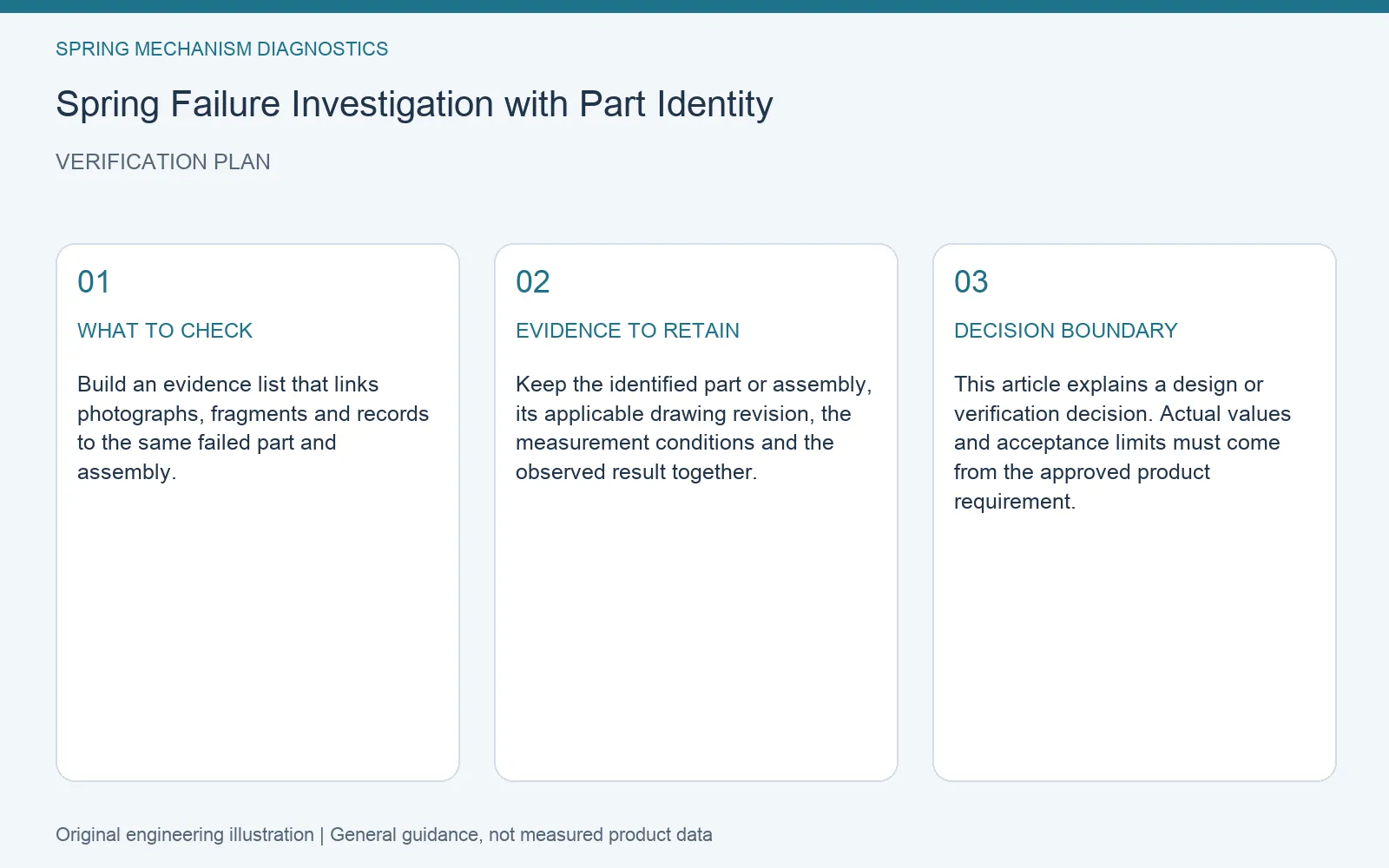Click the 'EVIDENCE TO RETAIN' heading
This screenshot has height=868, width=1389.
click(x=628, y=331)
